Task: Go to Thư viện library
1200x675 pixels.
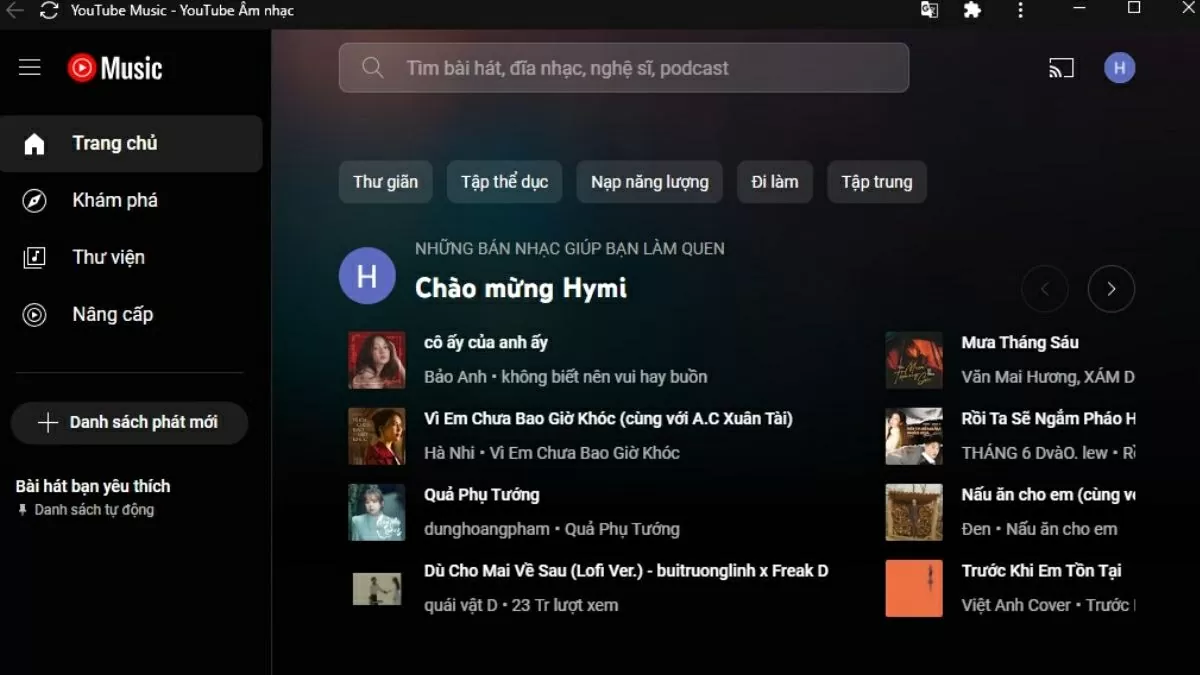Action: pyautogui.click(x=108, y=257)
